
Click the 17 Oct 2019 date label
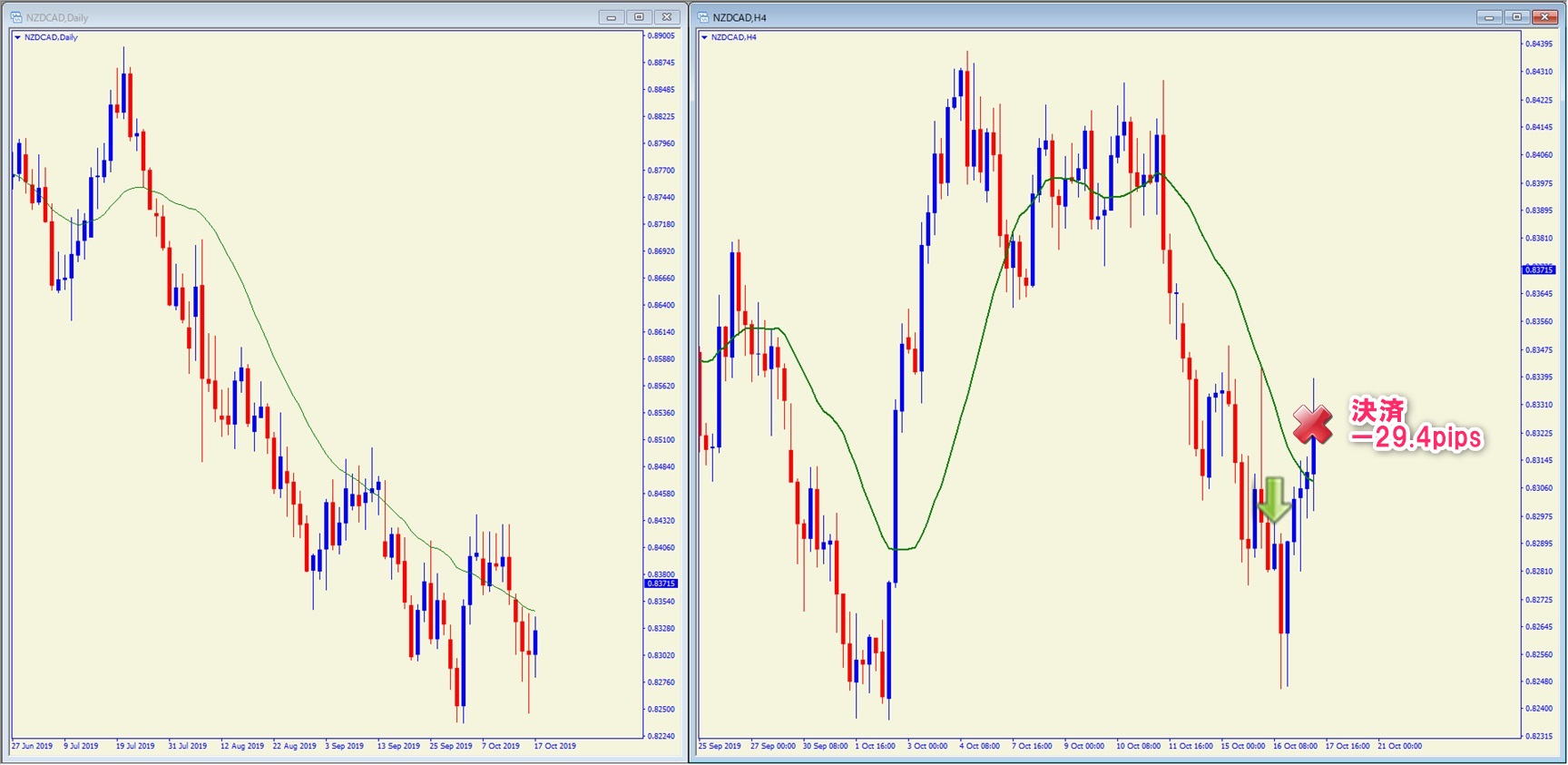click(x=555, y=746)
